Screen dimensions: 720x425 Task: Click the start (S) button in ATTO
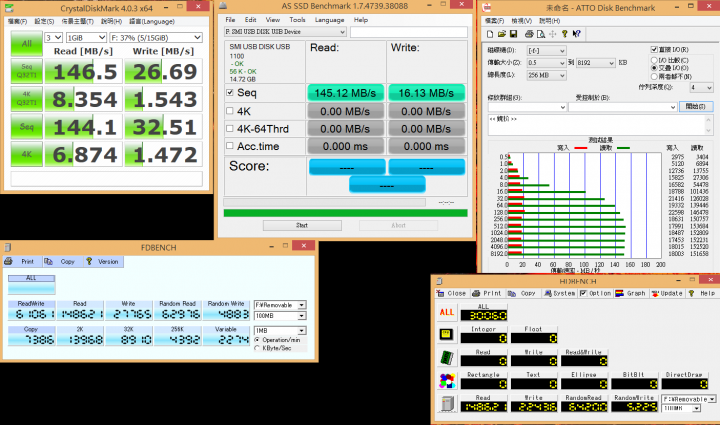pyautogui.click(x=696, y=106)
